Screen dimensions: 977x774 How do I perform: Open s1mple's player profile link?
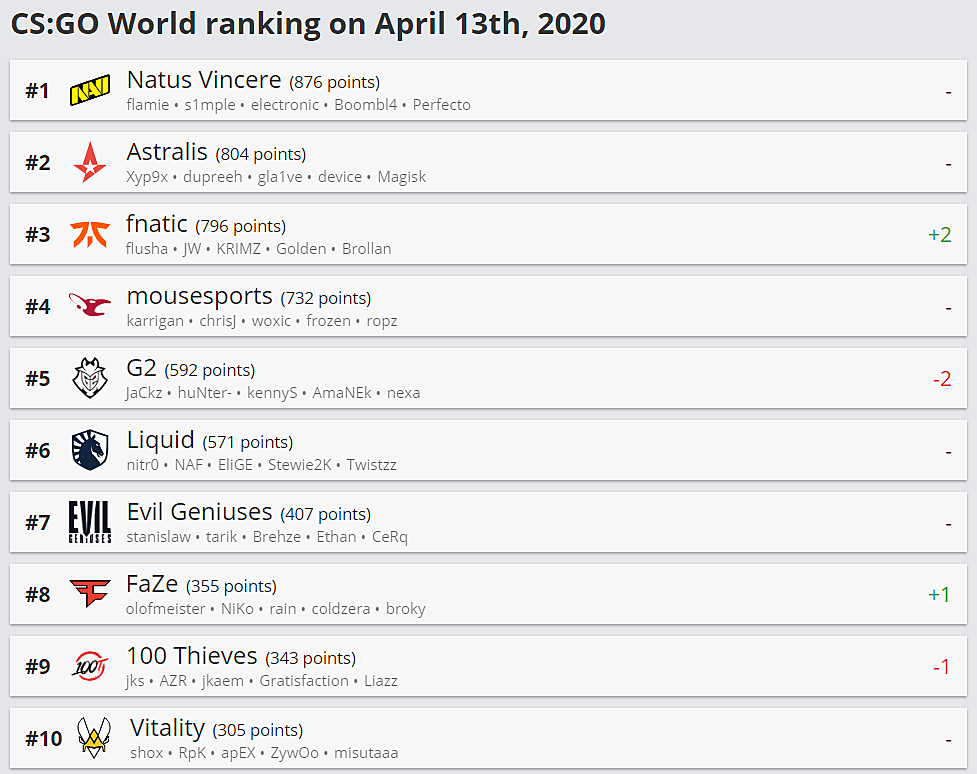click(x=210, y=105)
